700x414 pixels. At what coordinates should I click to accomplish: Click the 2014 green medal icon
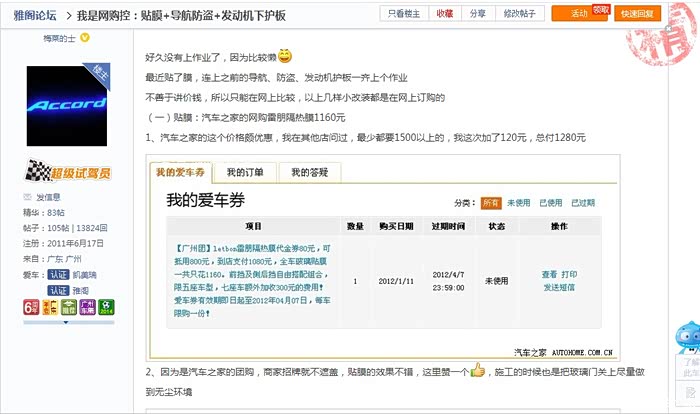click(x=107, y=308)
